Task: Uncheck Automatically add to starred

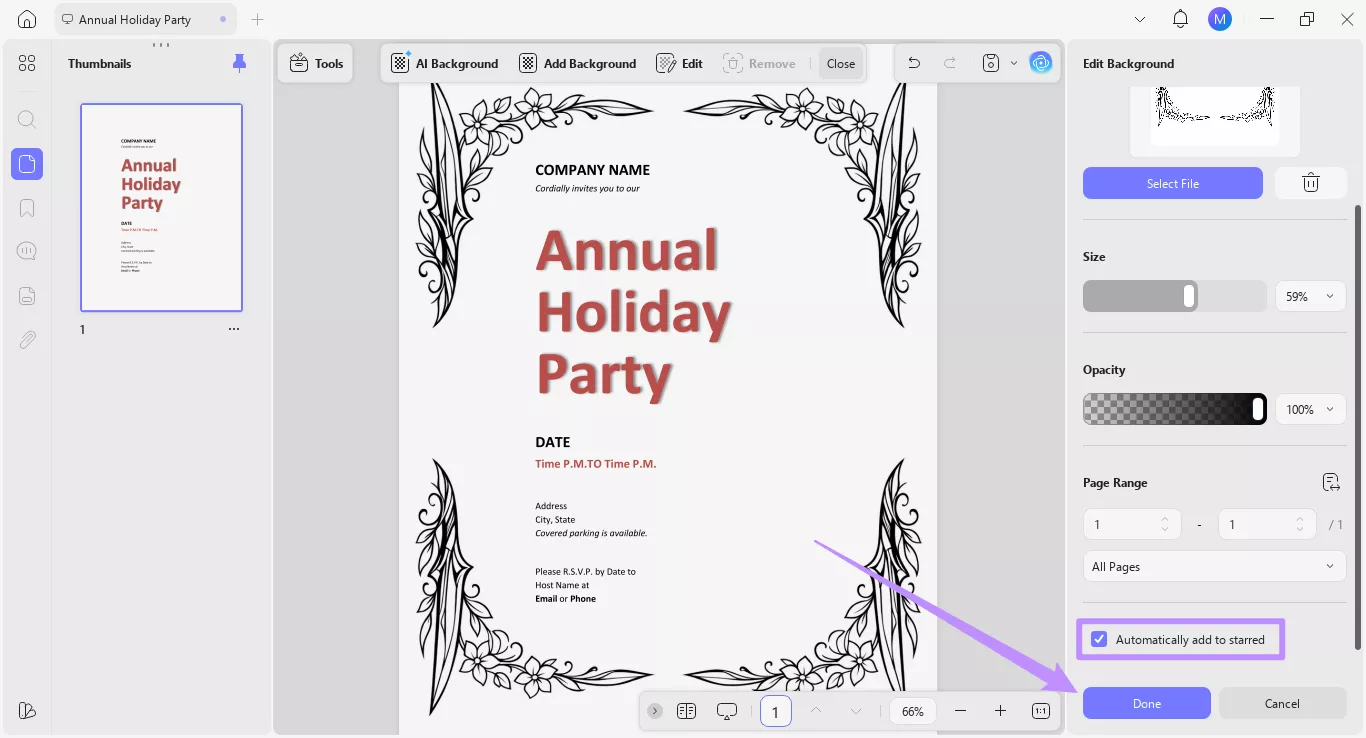Action: [1098, 639]
